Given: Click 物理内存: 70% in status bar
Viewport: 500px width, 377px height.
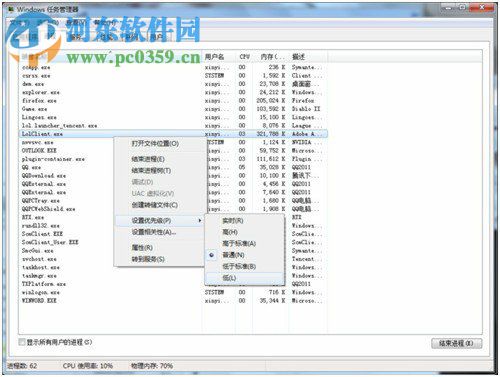Looking at the screenshot, I should 152,366.
